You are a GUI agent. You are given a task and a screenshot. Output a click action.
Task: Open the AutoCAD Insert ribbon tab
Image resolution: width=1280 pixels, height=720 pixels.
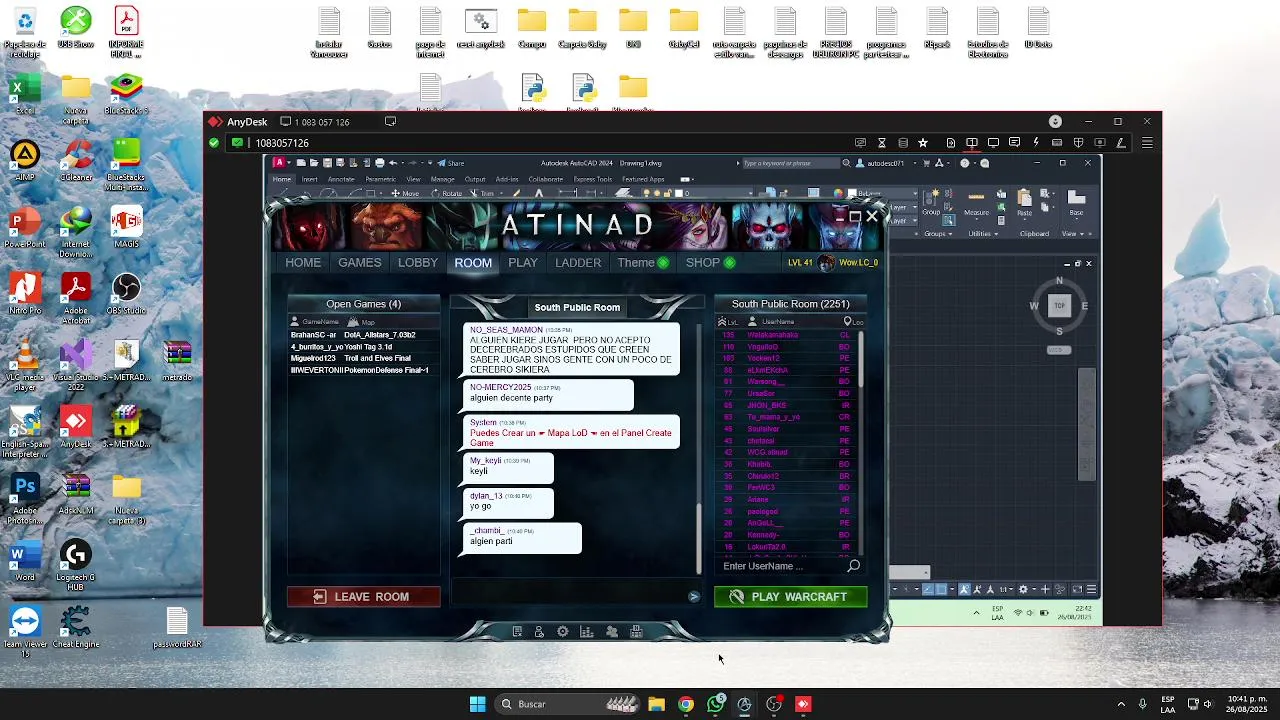tap(310, 180)
